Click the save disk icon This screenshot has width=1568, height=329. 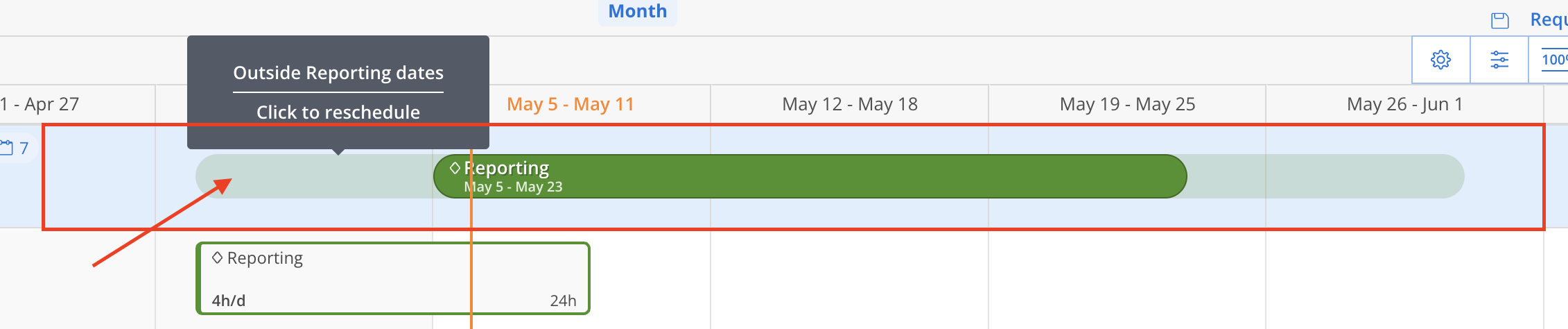pos(1500,21)
